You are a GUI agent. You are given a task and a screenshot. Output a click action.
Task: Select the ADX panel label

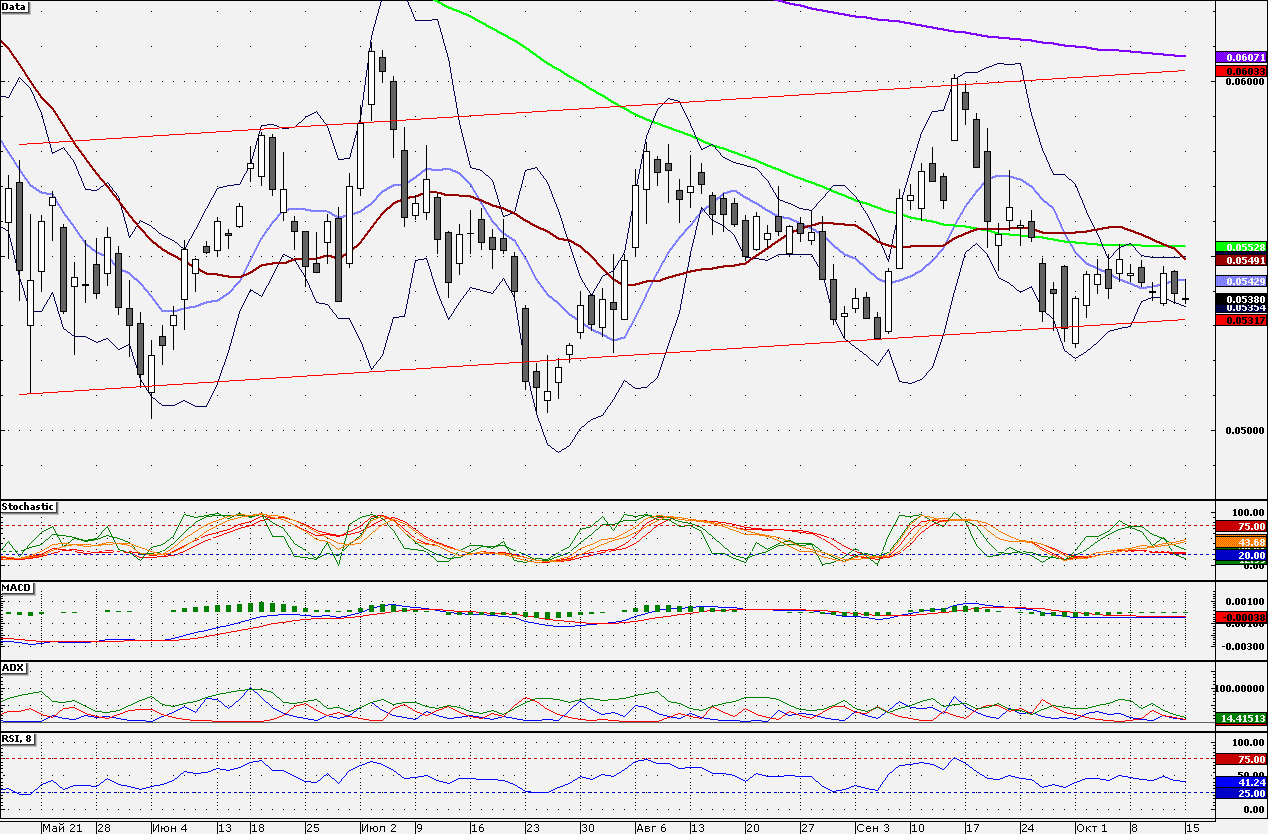14,667
